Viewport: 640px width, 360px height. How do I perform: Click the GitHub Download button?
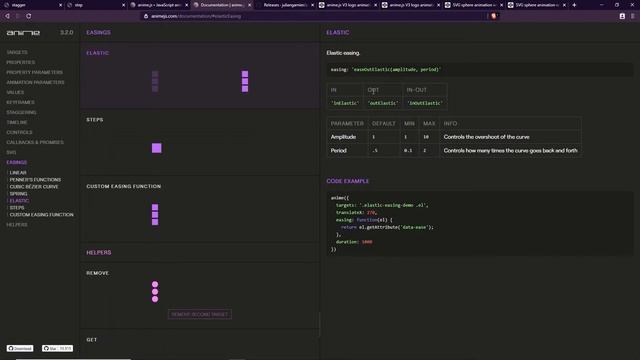(x=20, y=349)
